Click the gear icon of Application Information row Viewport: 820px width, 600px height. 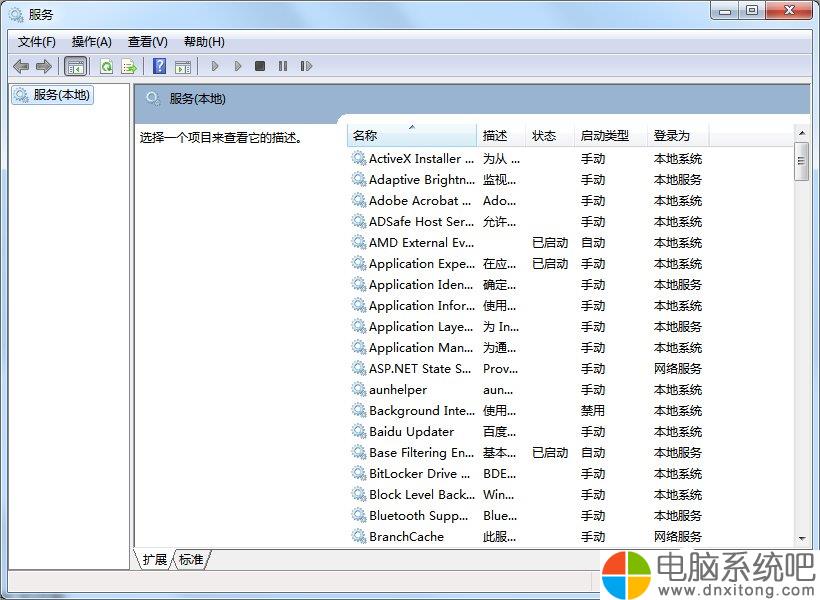(x=359, y=305)
